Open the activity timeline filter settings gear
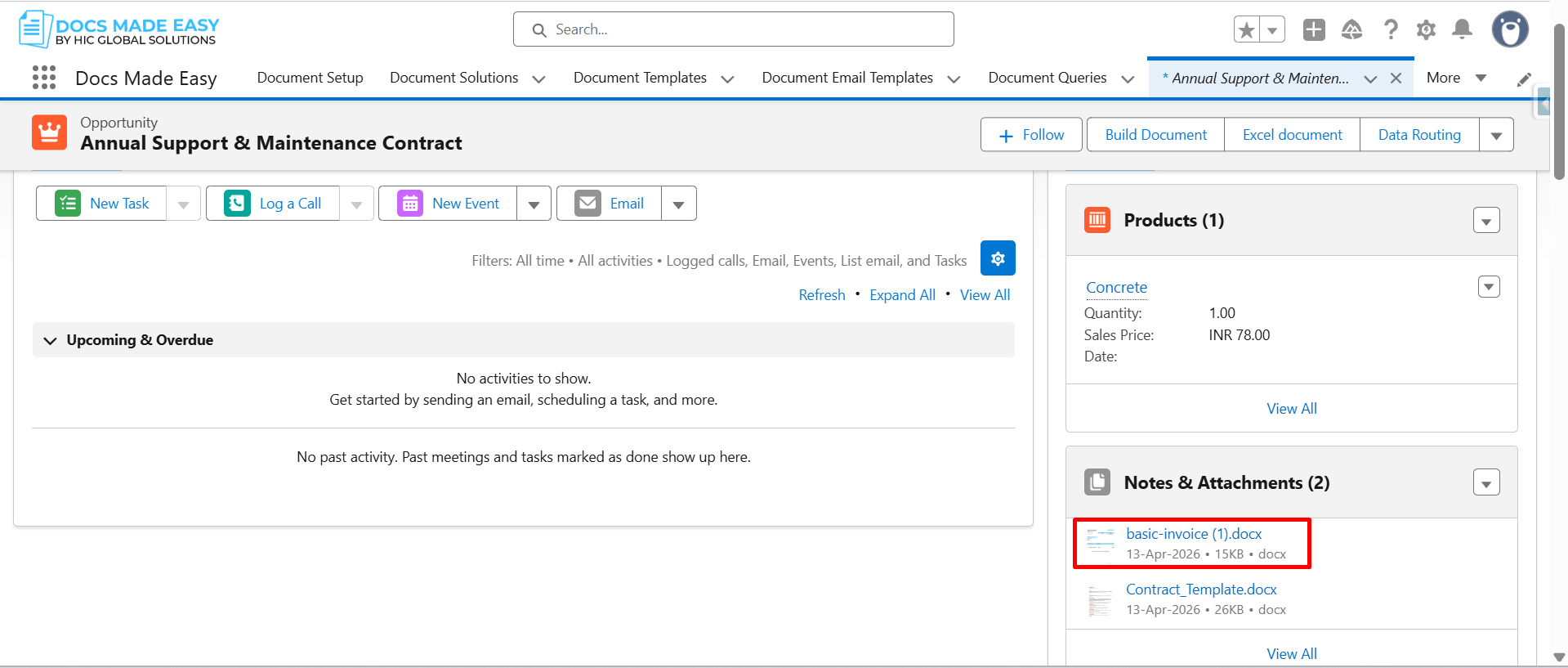The image size is (1568, 668). click(x=998, y=258)
